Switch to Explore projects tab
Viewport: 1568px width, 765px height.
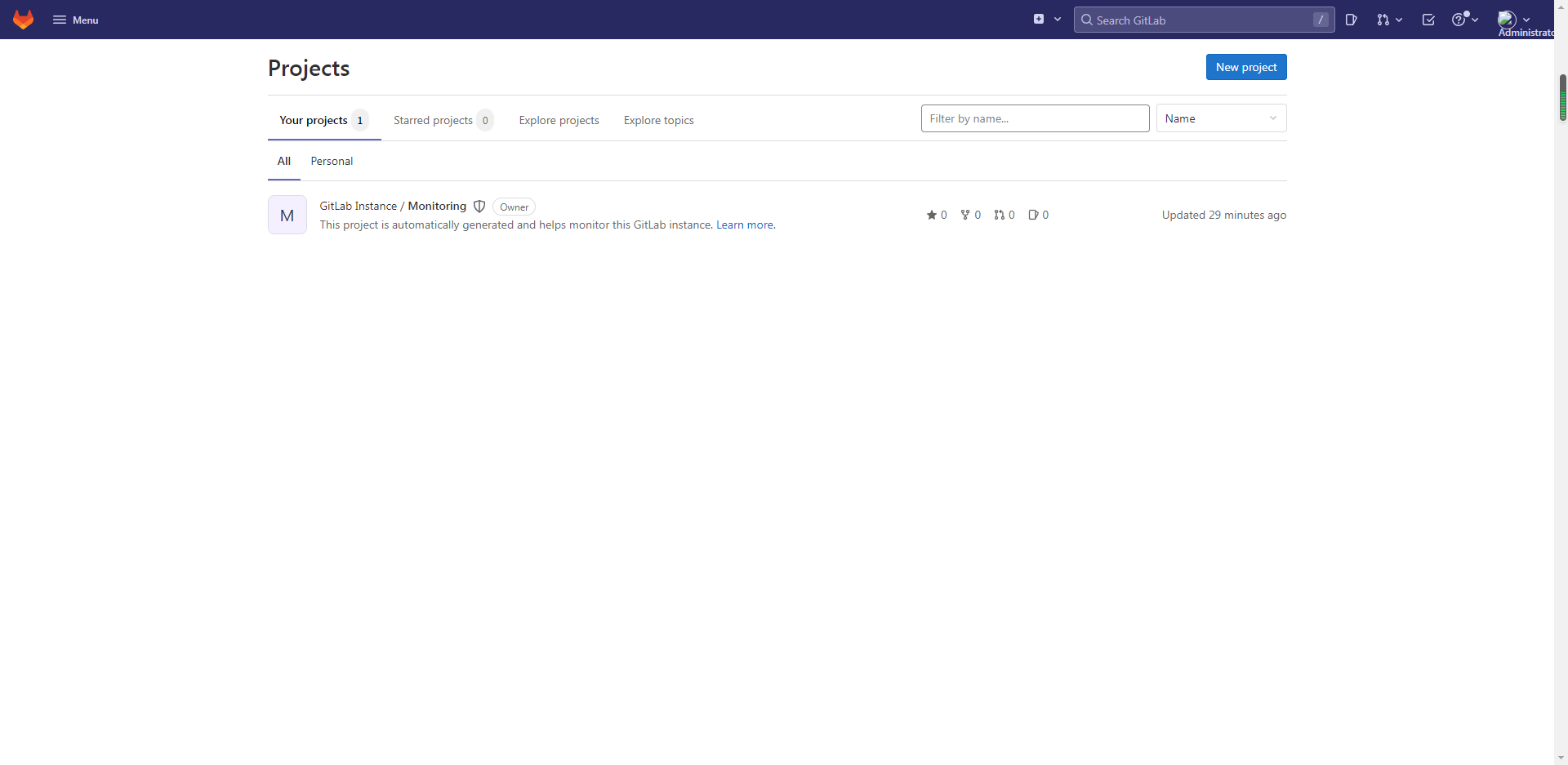tap(559, 120)
